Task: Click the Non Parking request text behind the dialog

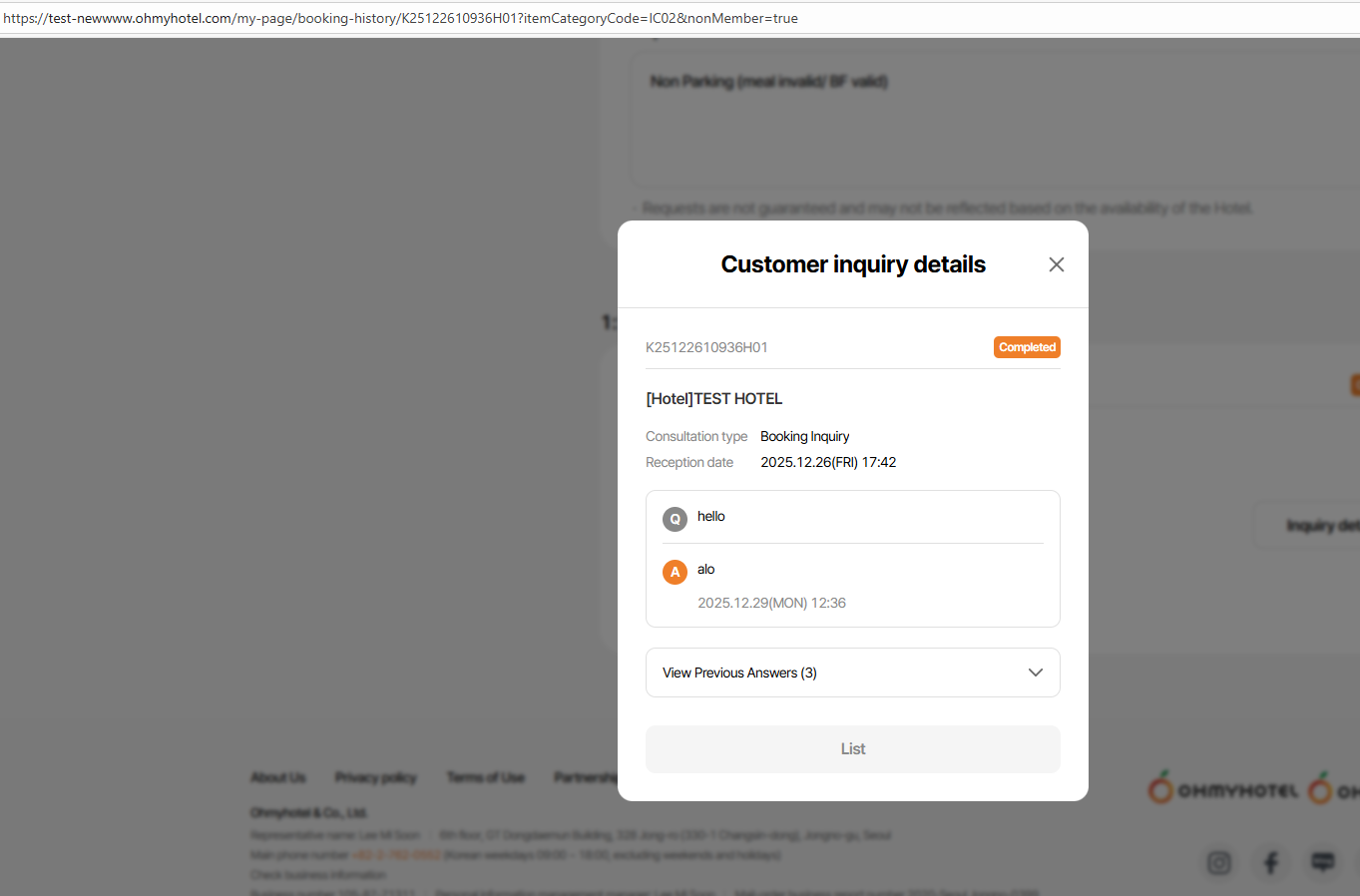Action: click(769, 81)
